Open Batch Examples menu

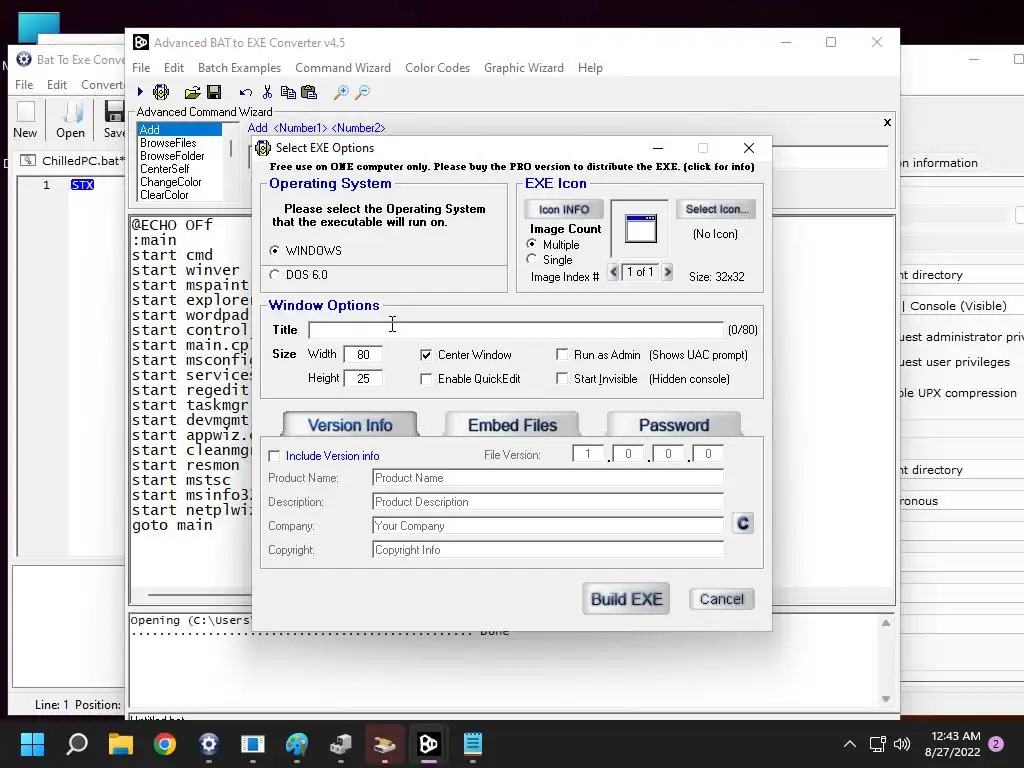pos(239,68)
